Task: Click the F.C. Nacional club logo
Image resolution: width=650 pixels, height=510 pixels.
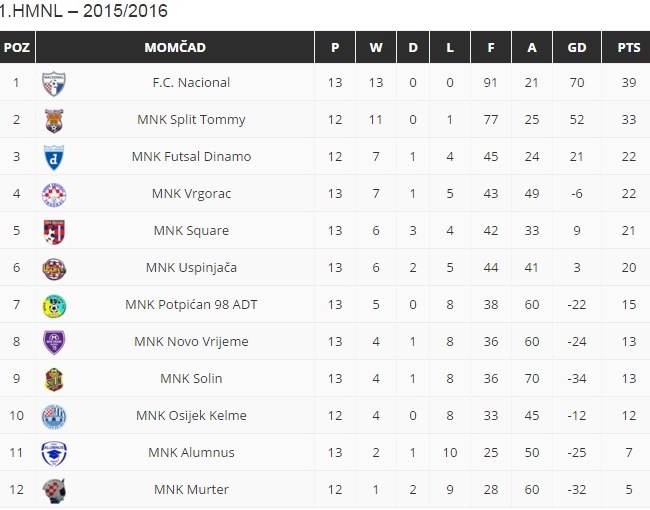Action: [53, 83]
